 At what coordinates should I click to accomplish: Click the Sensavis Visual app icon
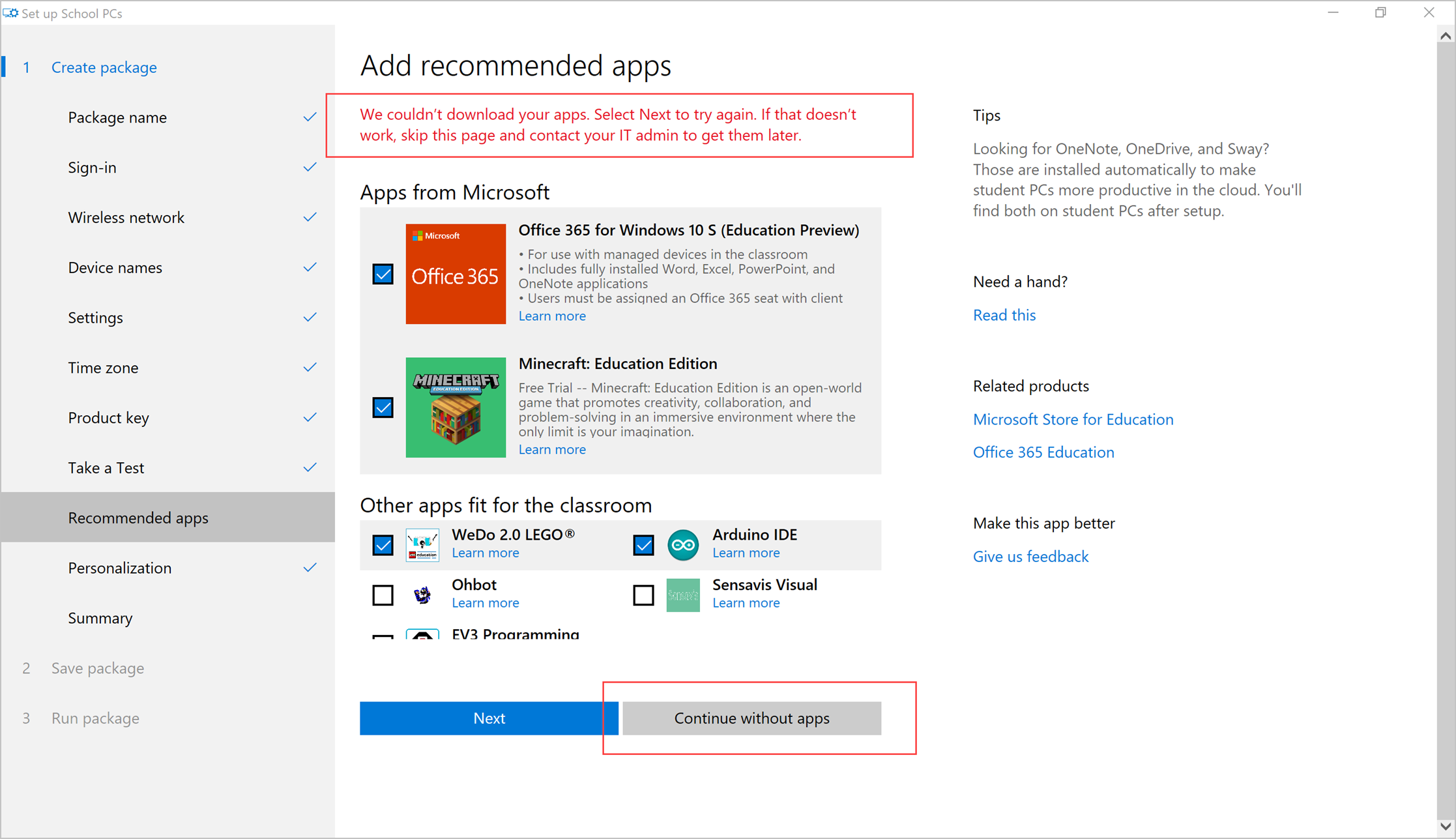click(x=683, y=595)
